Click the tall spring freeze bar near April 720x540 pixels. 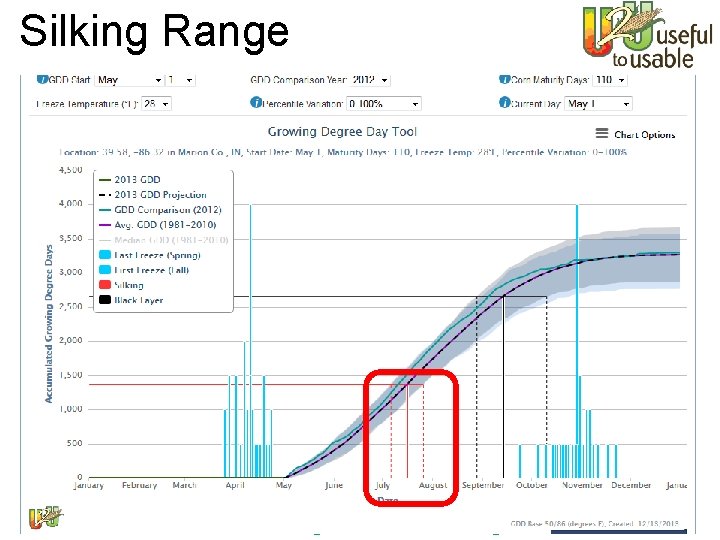tap(250, 341)
